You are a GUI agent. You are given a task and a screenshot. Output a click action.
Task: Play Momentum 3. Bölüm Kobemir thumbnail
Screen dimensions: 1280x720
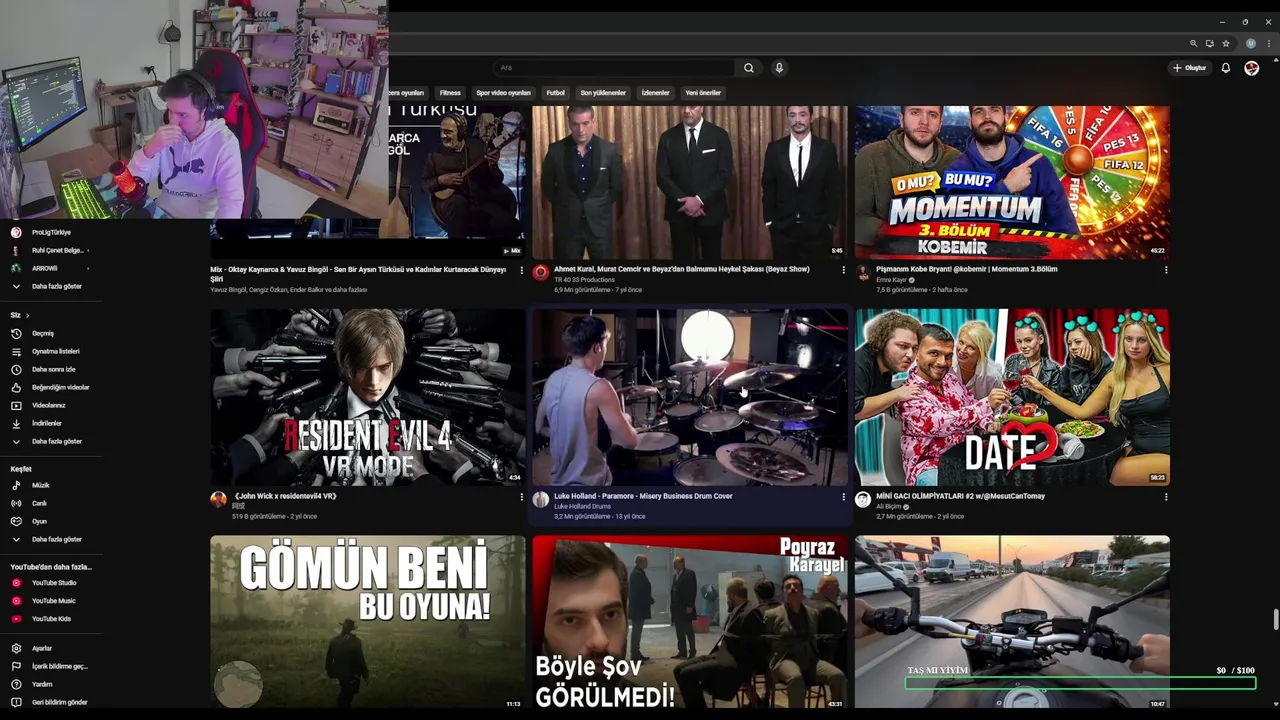pyautogui.click(x=1012, y=182)
